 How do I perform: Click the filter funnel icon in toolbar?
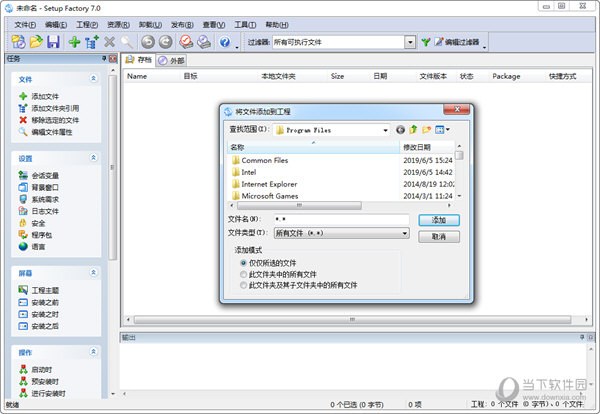(426, 42)
